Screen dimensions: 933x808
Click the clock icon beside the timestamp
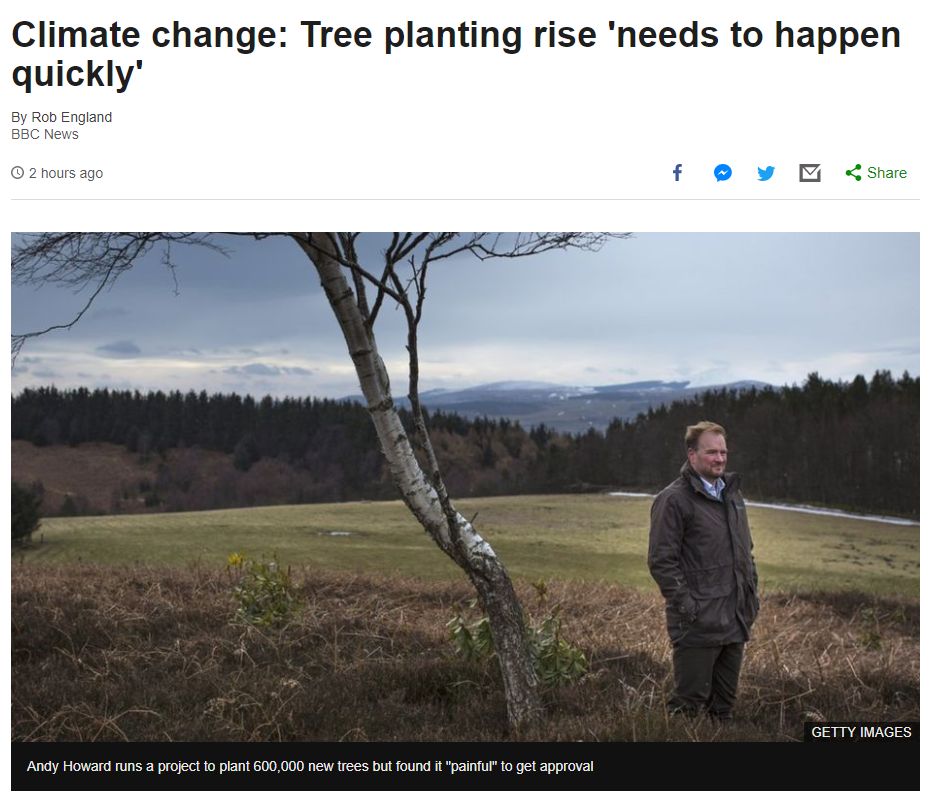(x=16, y=172)
